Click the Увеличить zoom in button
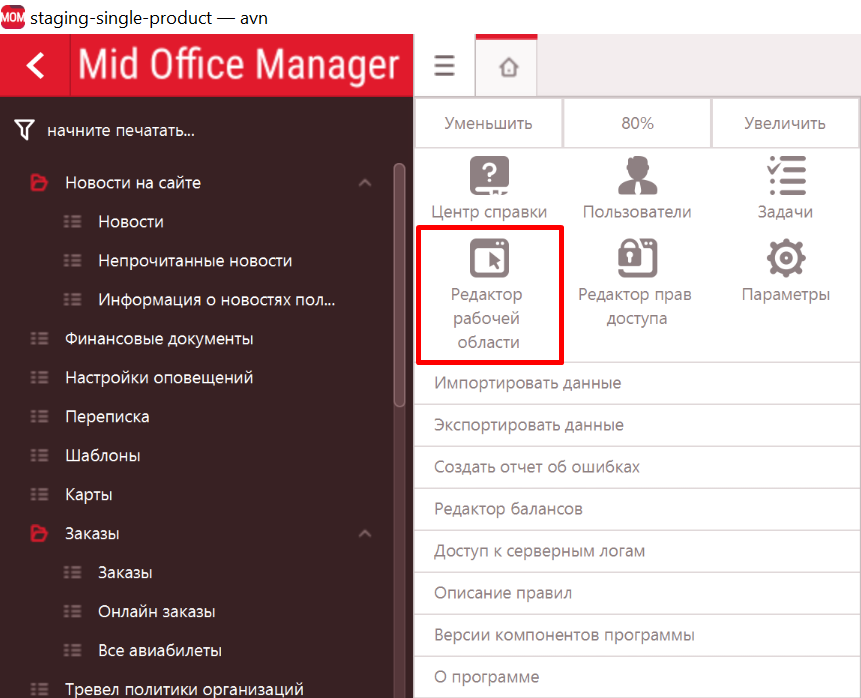 [x=784, y=124]
